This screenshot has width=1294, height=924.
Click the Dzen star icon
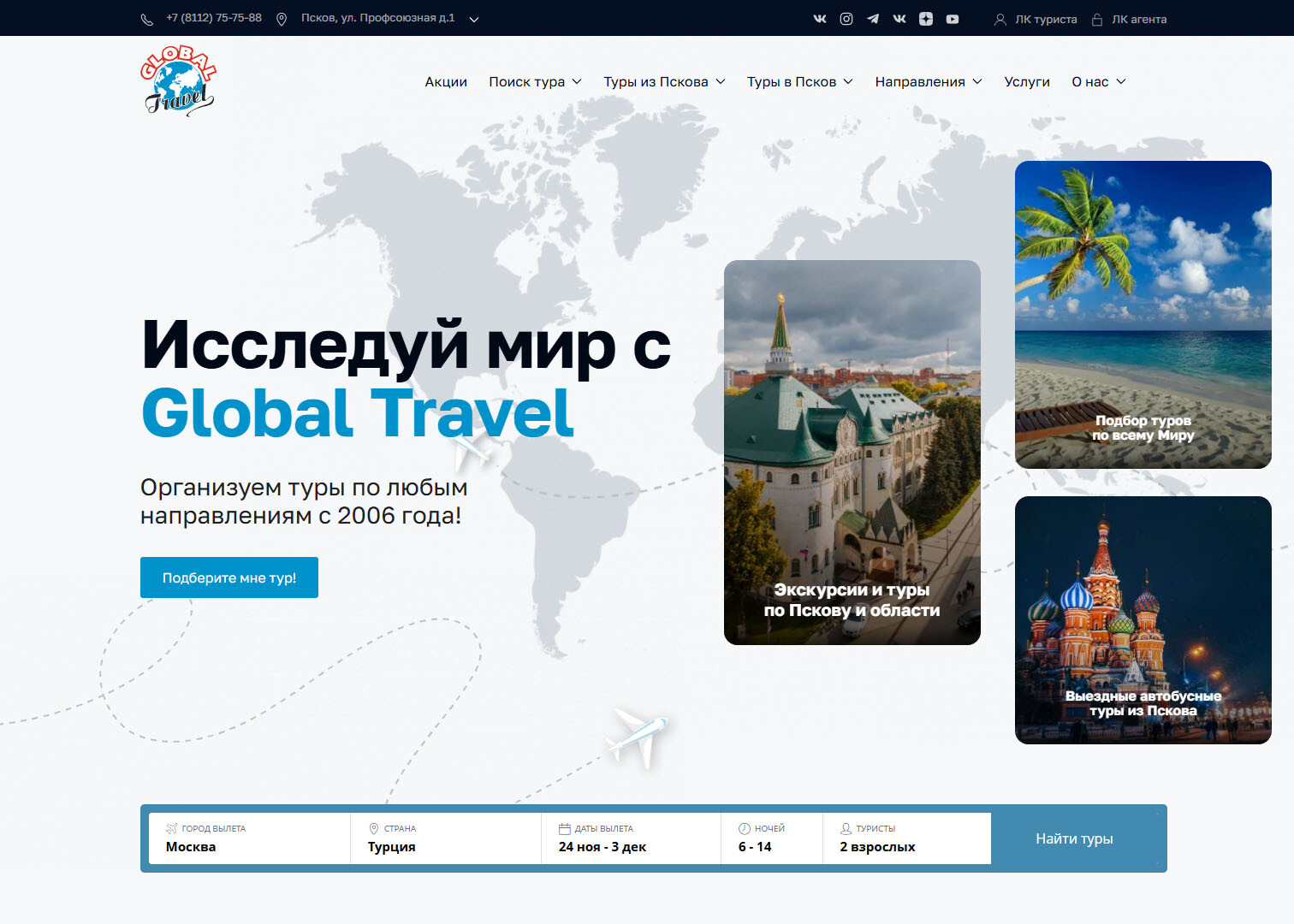925,19
